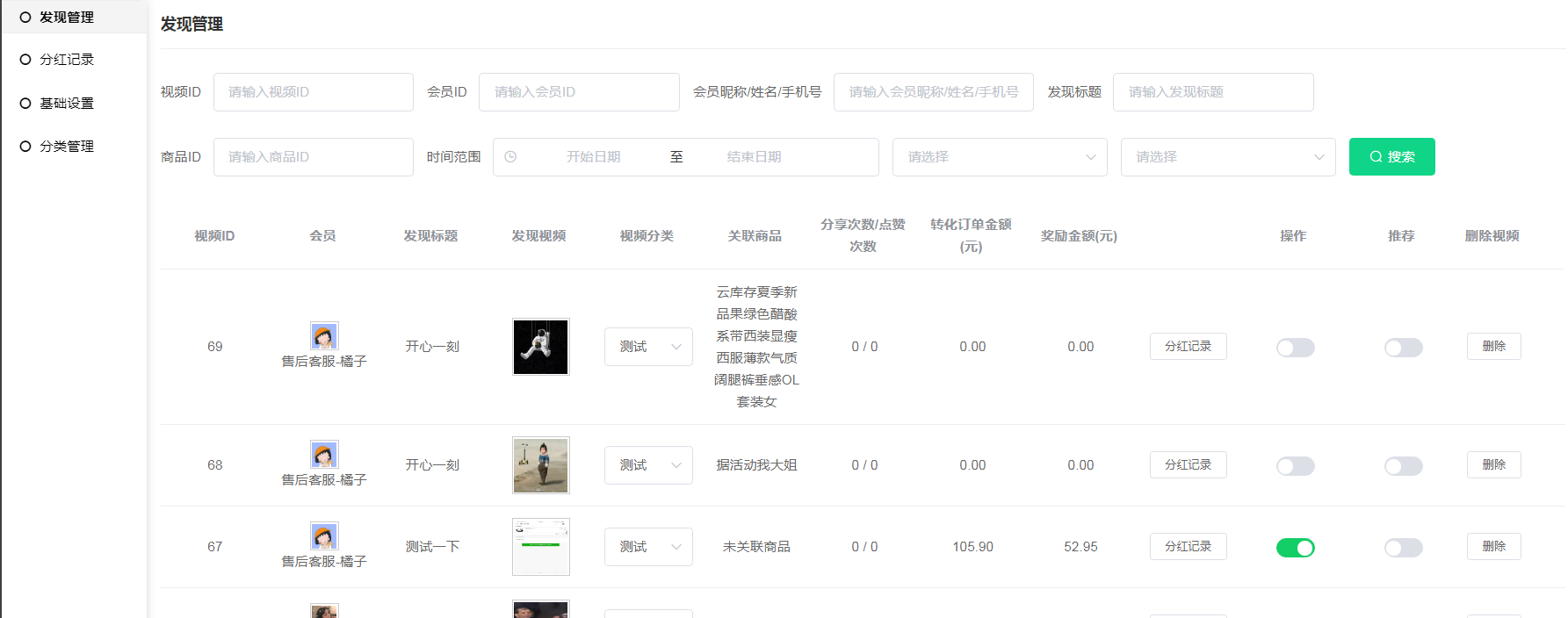Click converted amount 105.90
1568x618 pixels.
point(972,547)
